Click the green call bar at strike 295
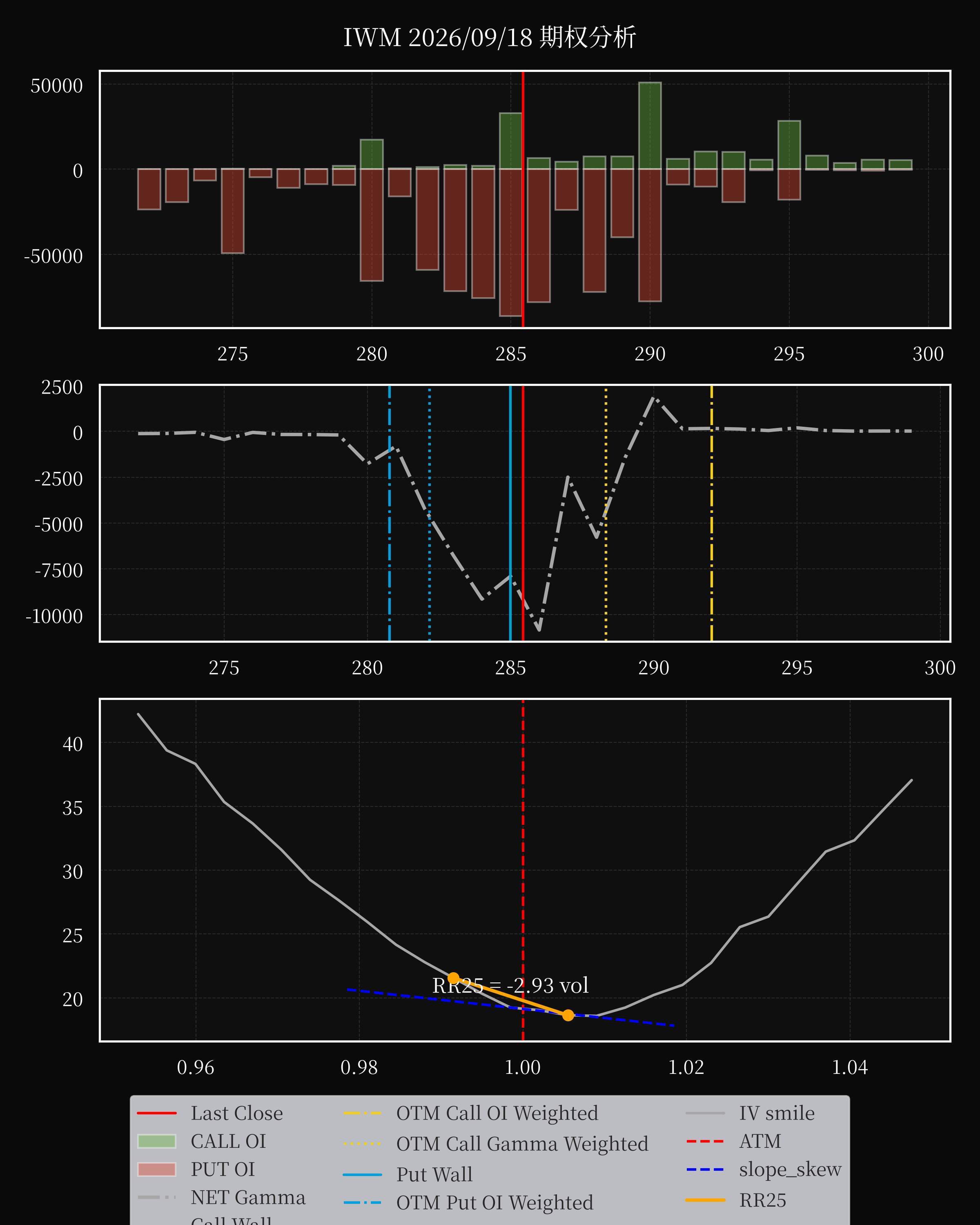This screenshot has height=1225, width=980. (x=789, y=145)
